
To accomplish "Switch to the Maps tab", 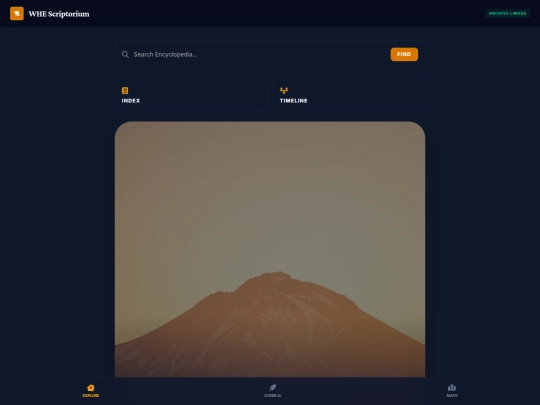I will click(452, 391).
